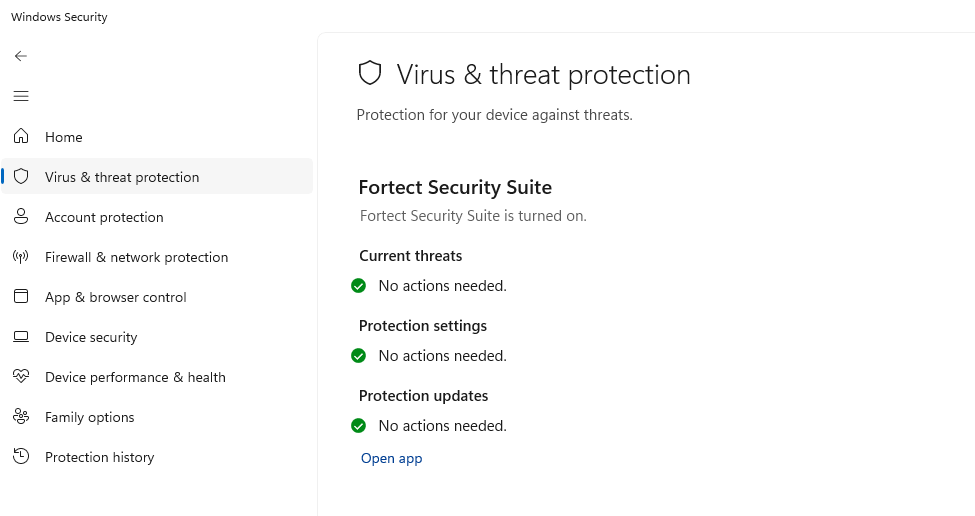The height and width of the screenshot is (516, 975).
Task: Click the back arrow icon
Action: 21,56
